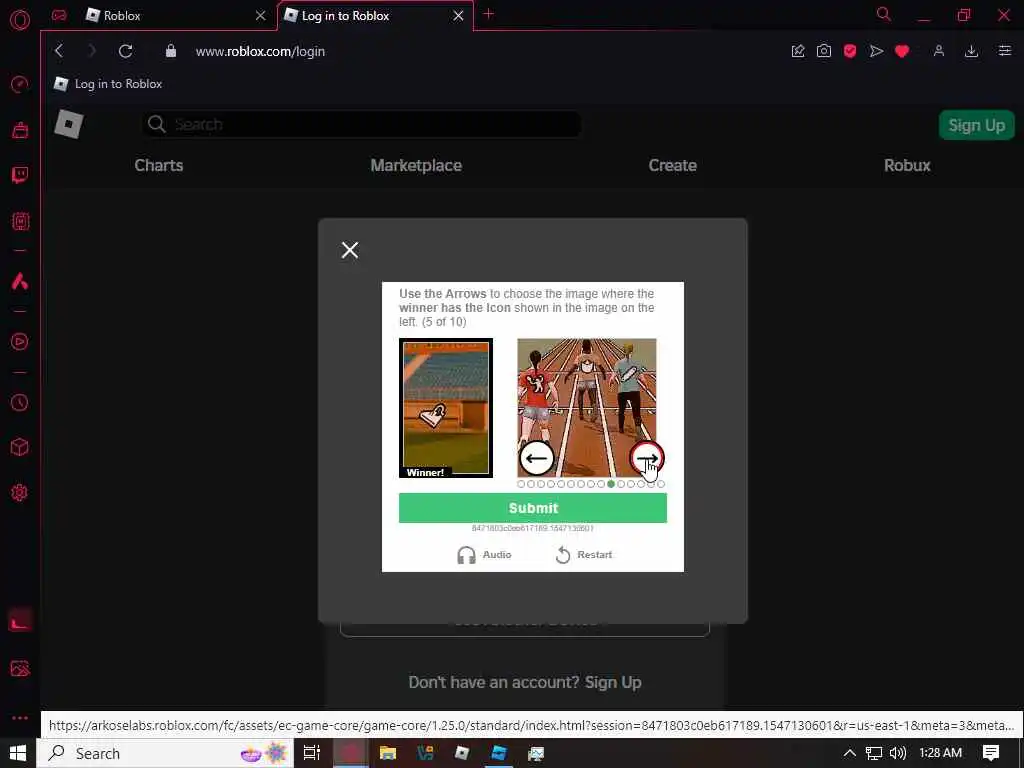Restart the captcha challenge
1024x768 pixels.
[x=584, y=554]
